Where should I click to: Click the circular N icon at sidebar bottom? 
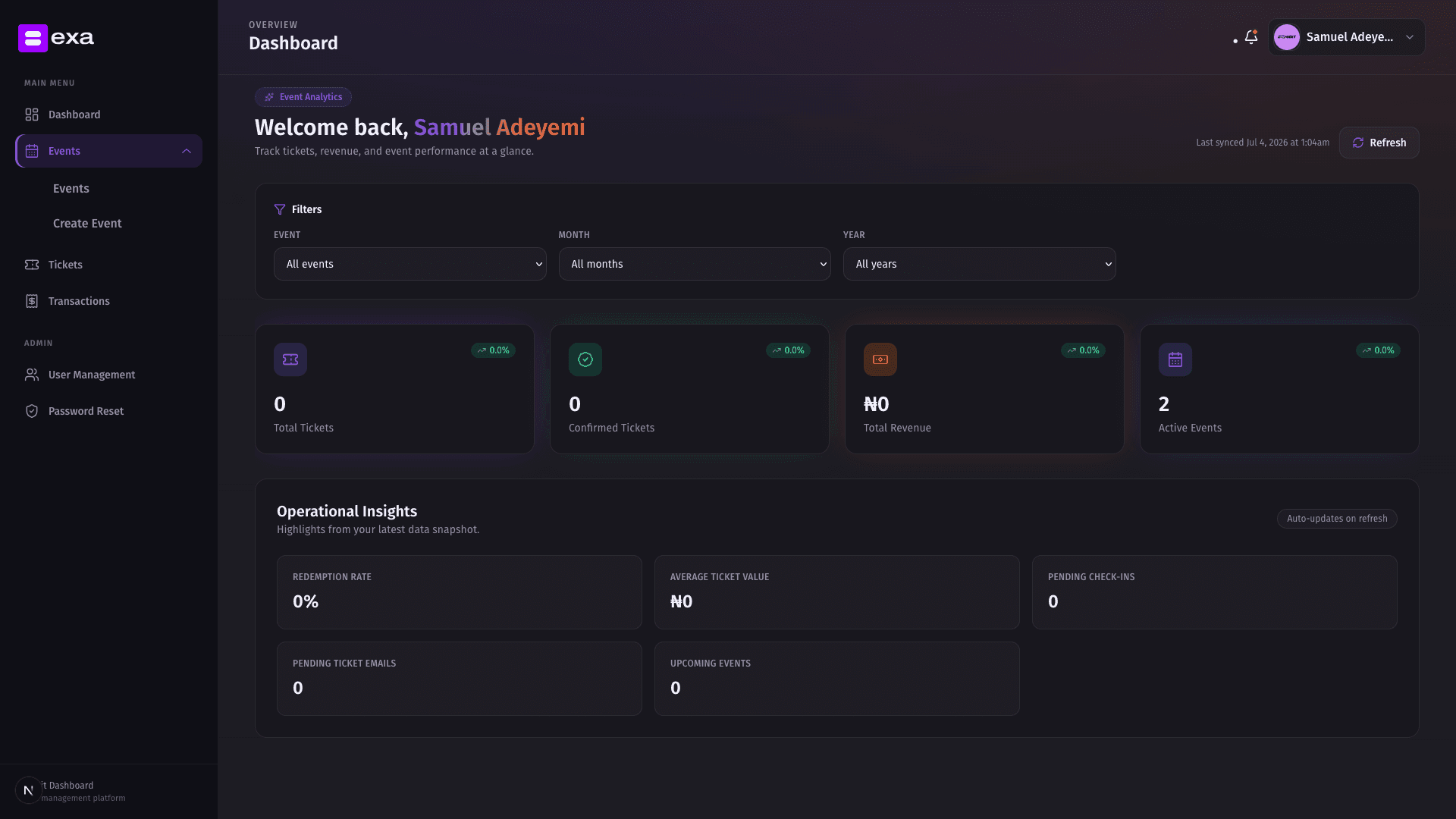[28, 790]
